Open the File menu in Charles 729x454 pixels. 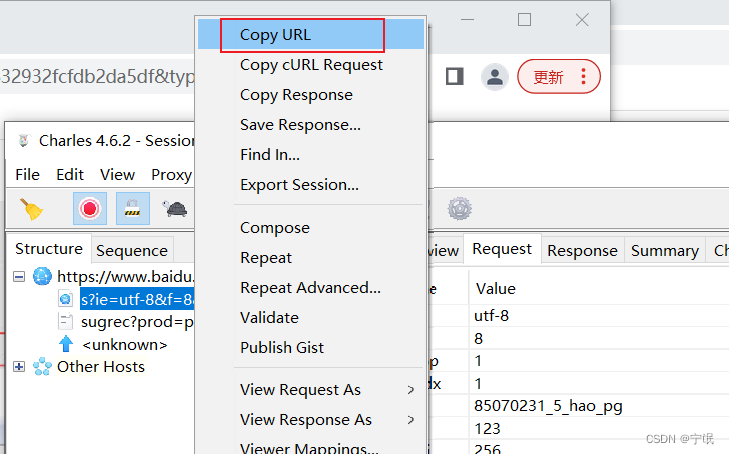point(27,175)
